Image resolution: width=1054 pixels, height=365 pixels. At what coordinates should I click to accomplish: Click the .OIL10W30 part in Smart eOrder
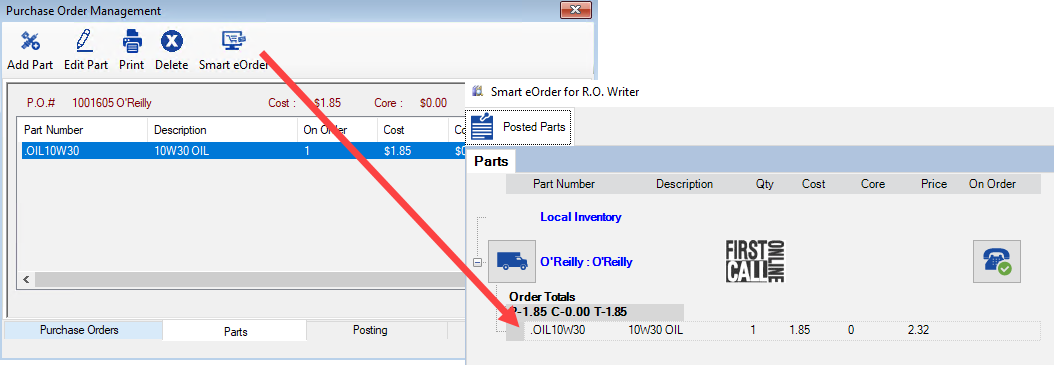(x=558, y=330)
